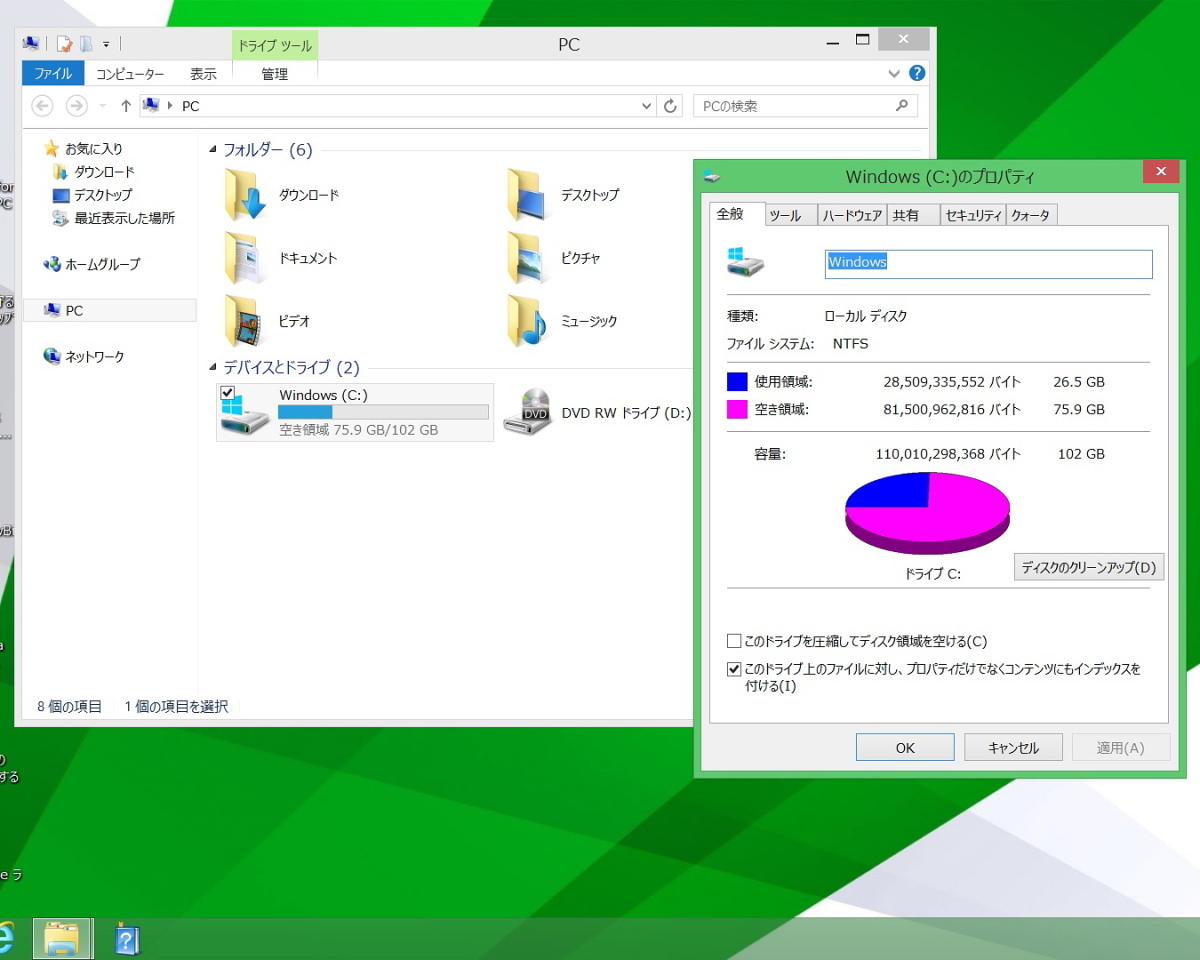The image size is (1200, 960).
Task: Open Explorer help question mark
Action: [917, 73]
